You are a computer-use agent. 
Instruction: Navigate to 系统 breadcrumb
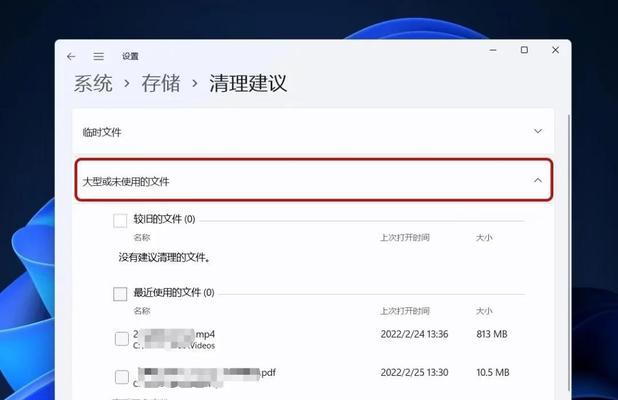tap(93, 84)
